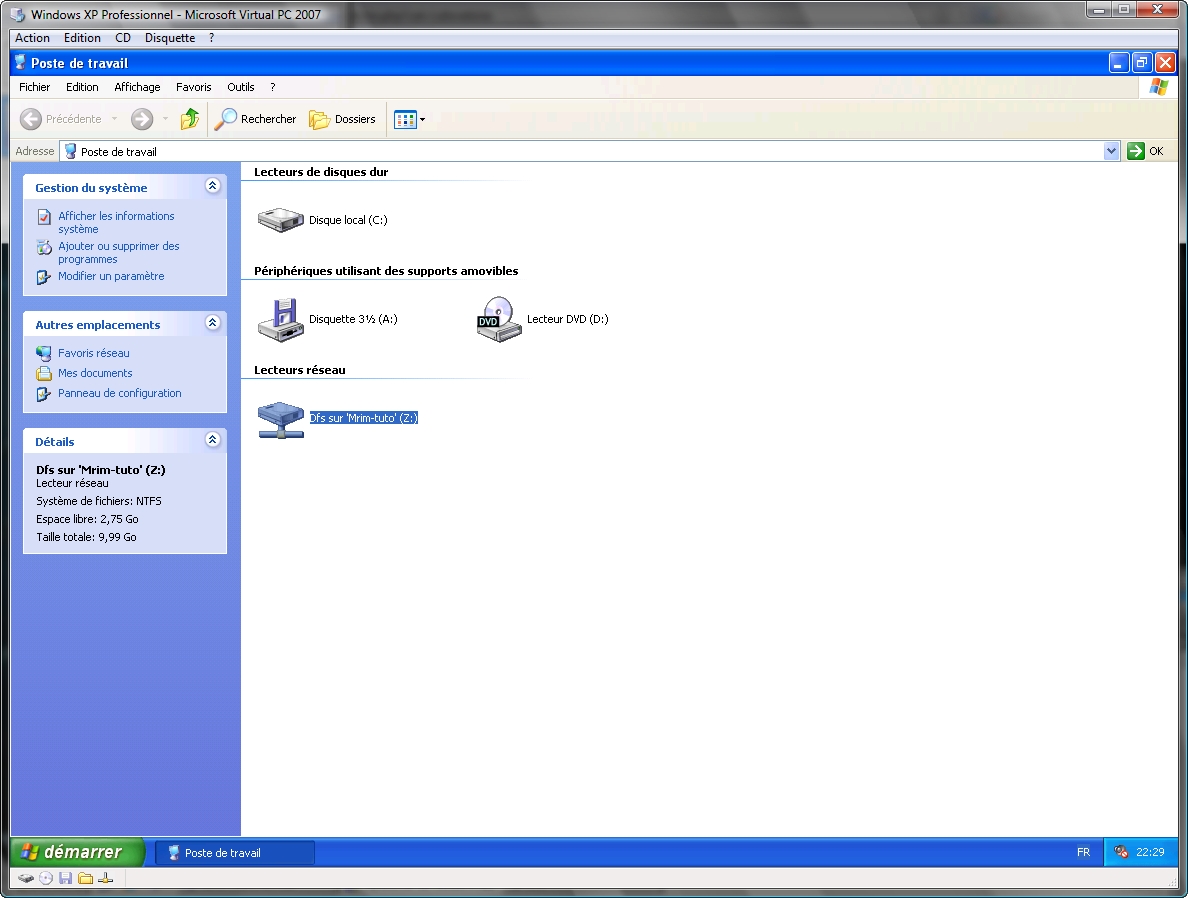Open the Affichage menu

(137, 87)
